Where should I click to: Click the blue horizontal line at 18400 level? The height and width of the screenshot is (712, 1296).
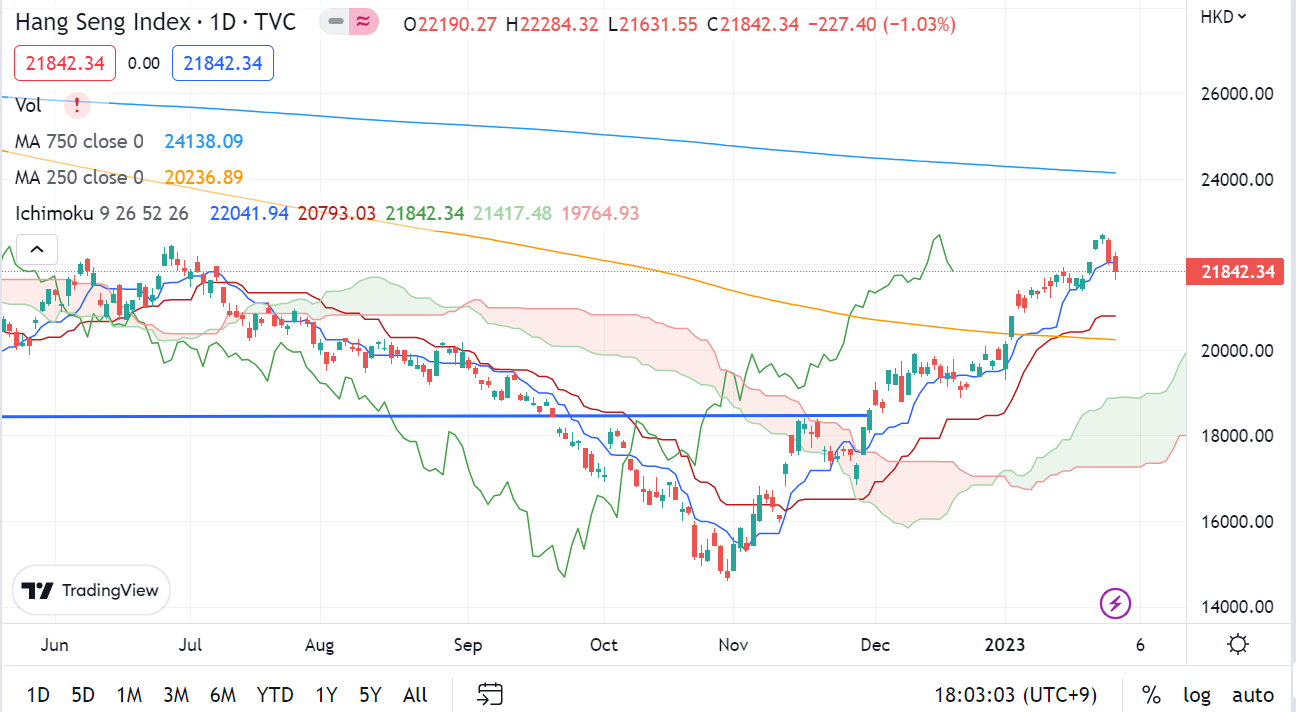click(x=434, y=415)
